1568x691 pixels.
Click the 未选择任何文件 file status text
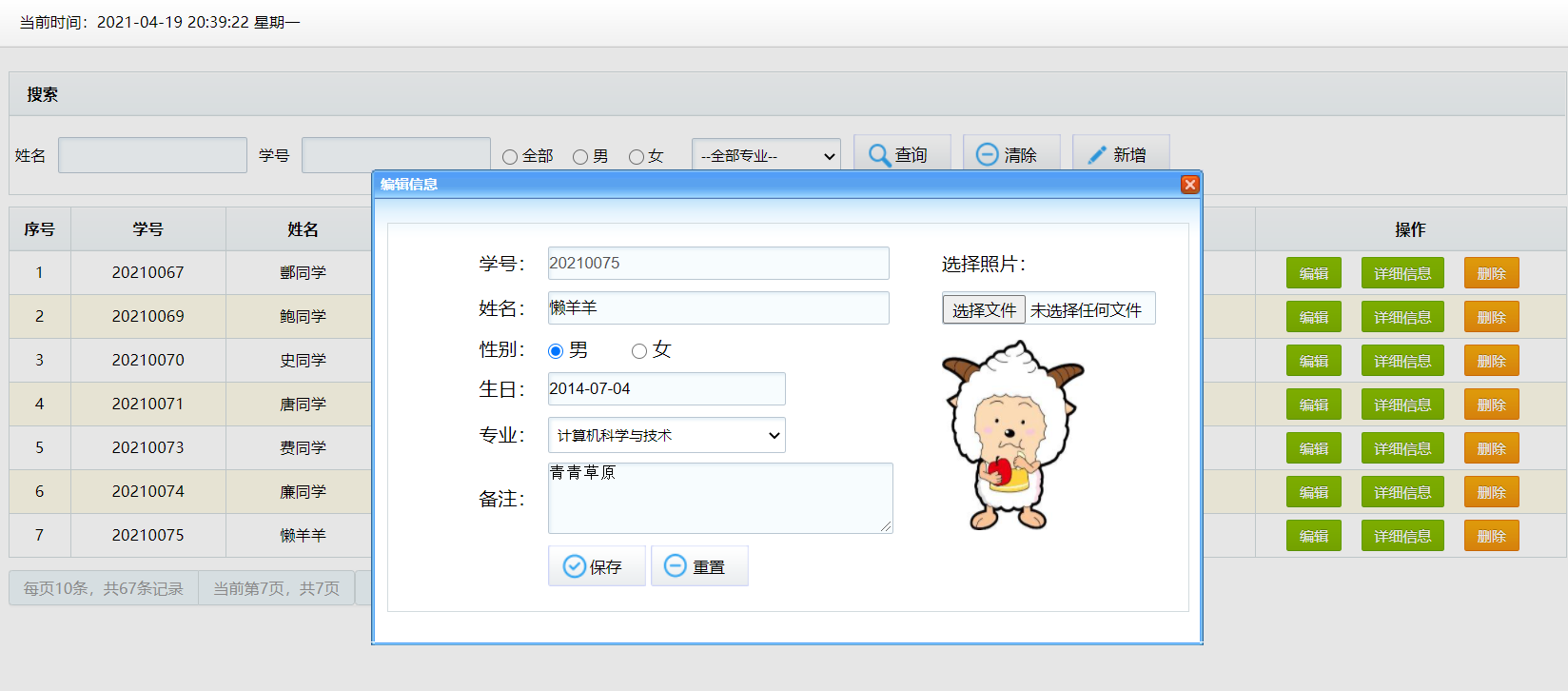[x=1086, y=310]
